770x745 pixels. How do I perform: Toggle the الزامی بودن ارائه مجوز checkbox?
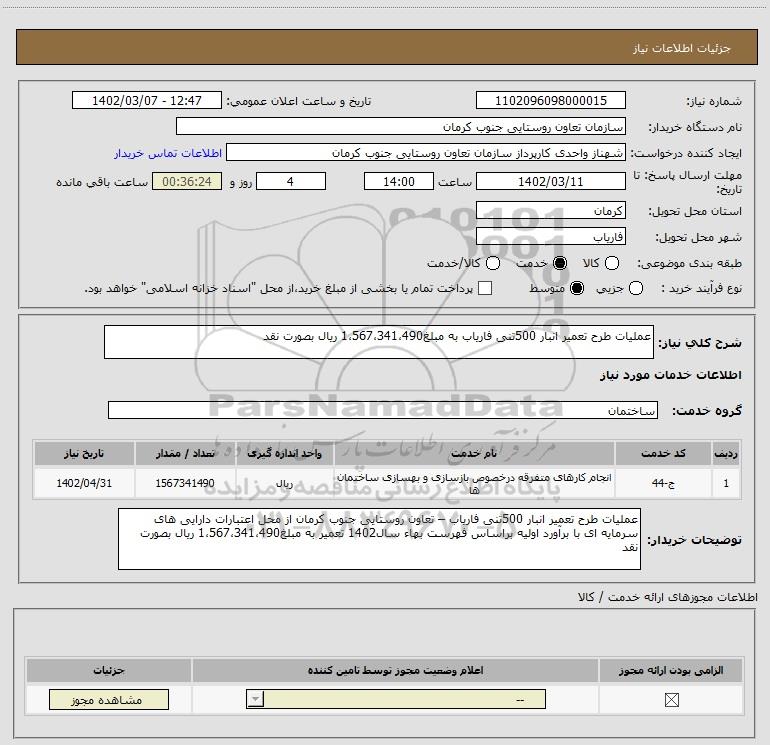click(x=671, y=700)
